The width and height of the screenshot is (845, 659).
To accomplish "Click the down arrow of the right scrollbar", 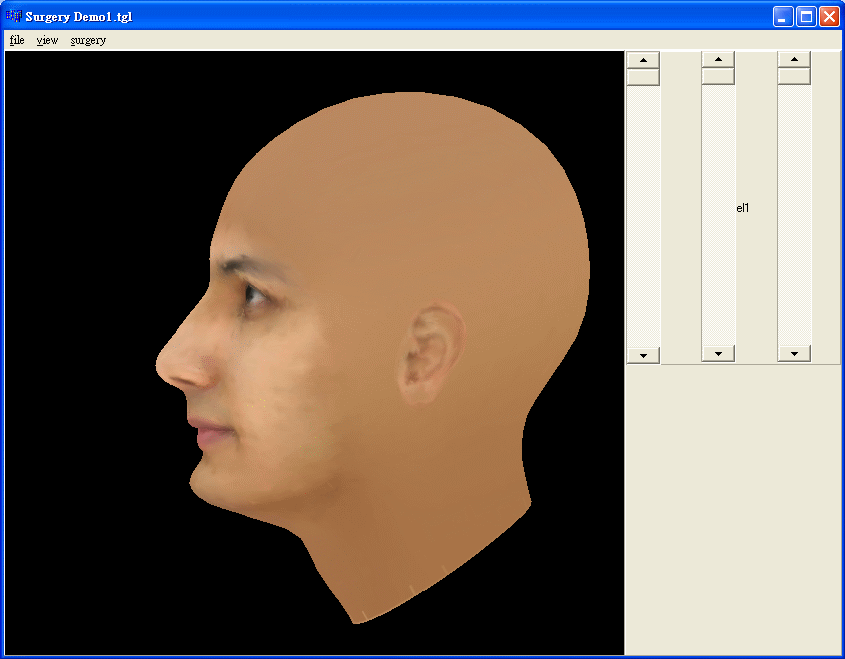I will pyautogui.click(x=794, y=353).
